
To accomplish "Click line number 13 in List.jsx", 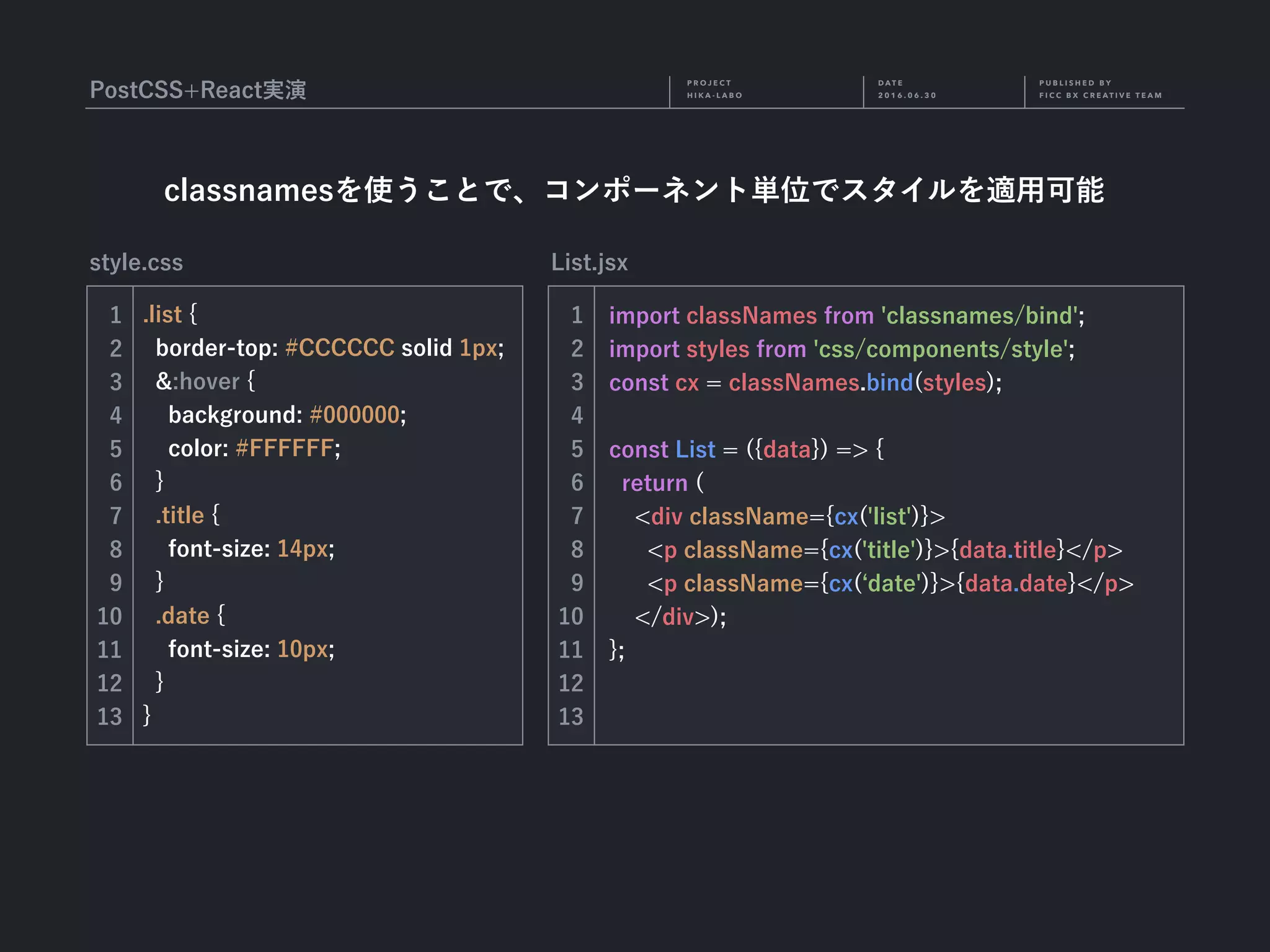I will pyautogui.click(x=571, y=717).
